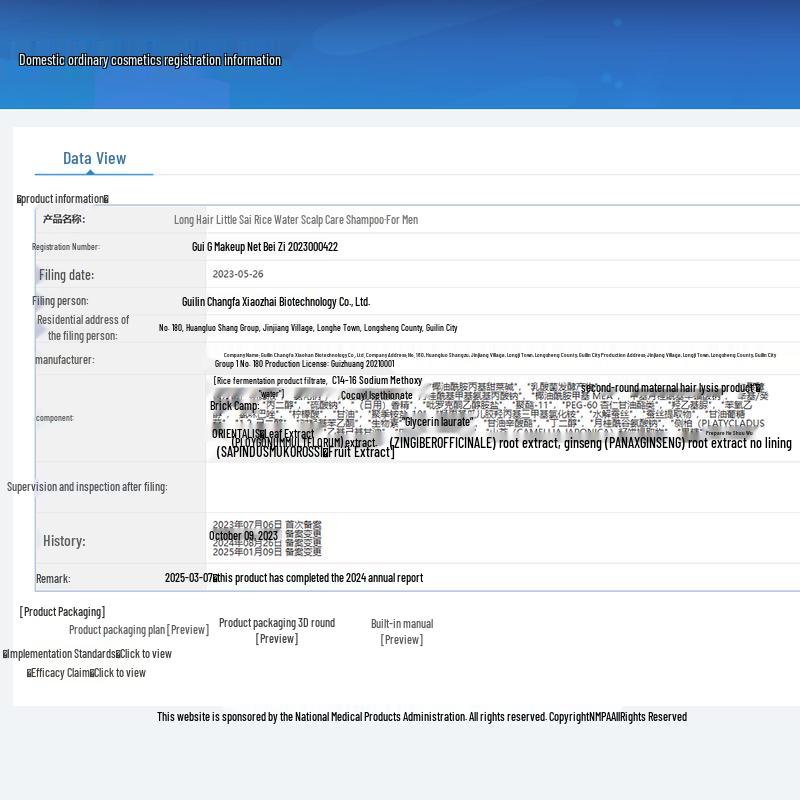Viewport: 800px width, 800px height.
Task: Click the filing date 2023-05-26 field
Action: point(238,274)
